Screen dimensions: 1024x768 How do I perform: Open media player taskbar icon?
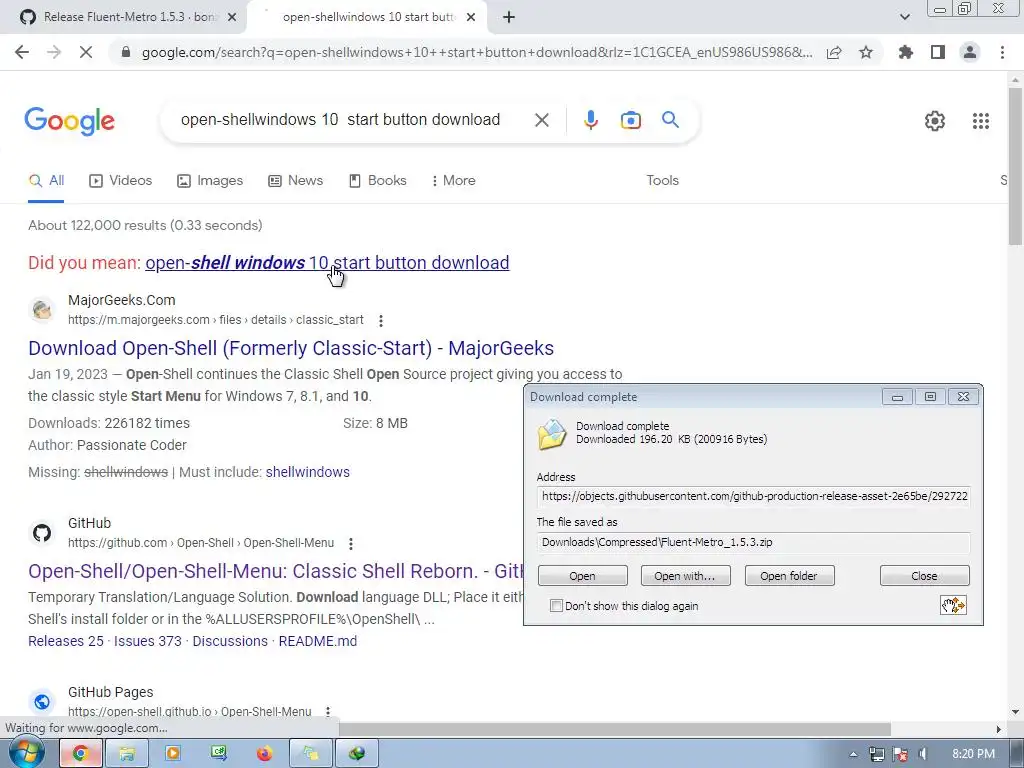(173, 754)
